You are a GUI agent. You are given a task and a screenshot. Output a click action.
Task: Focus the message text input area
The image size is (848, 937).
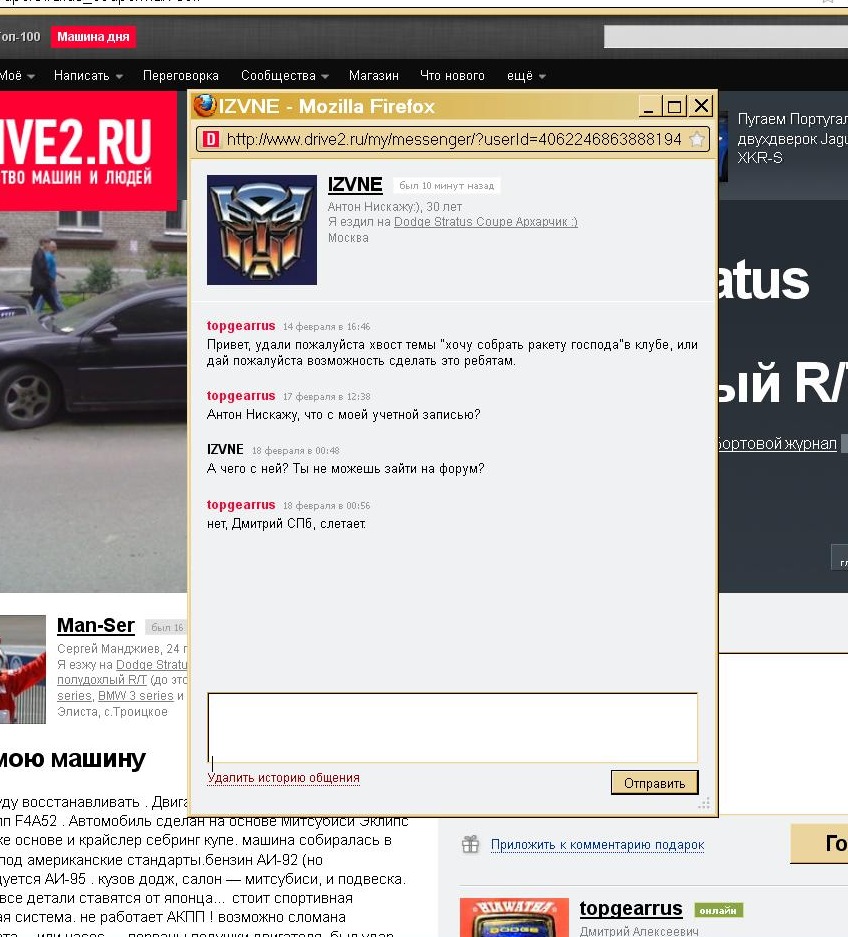[x=452, y=727]
